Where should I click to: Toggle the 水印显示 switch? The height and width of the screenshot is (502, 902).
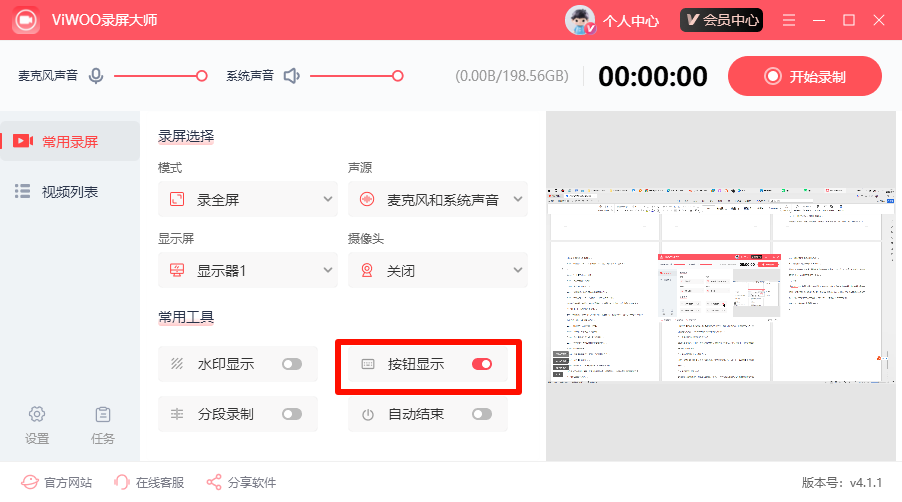(292, 364)
